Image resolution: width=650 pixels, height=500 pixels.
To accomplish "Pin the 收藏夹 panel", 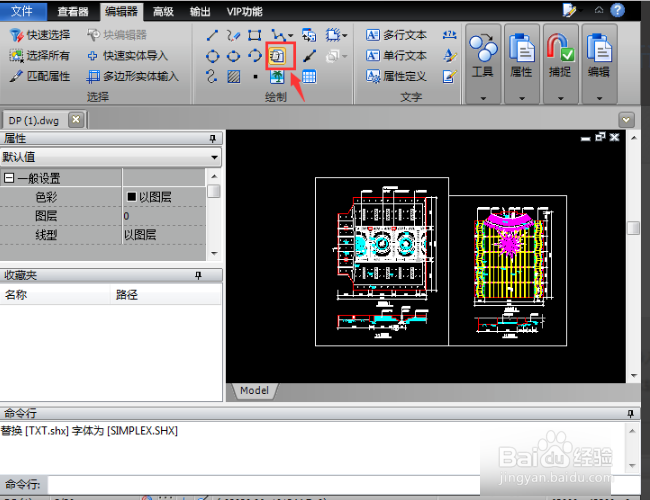I will coord(199,275).
